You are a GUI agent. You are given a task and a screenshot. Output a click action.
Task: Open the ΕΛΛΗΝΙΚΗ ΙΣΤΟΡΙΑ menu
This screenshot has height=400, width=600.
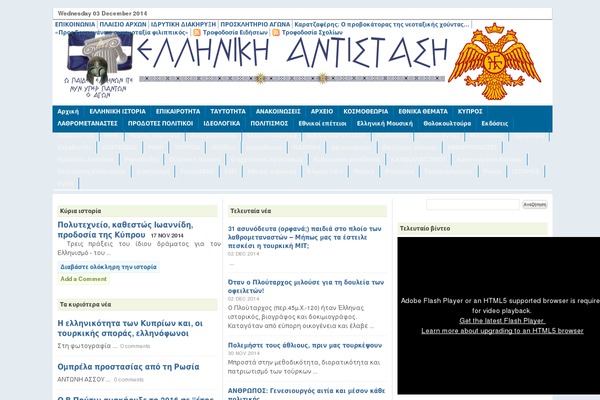pos(117,111)
